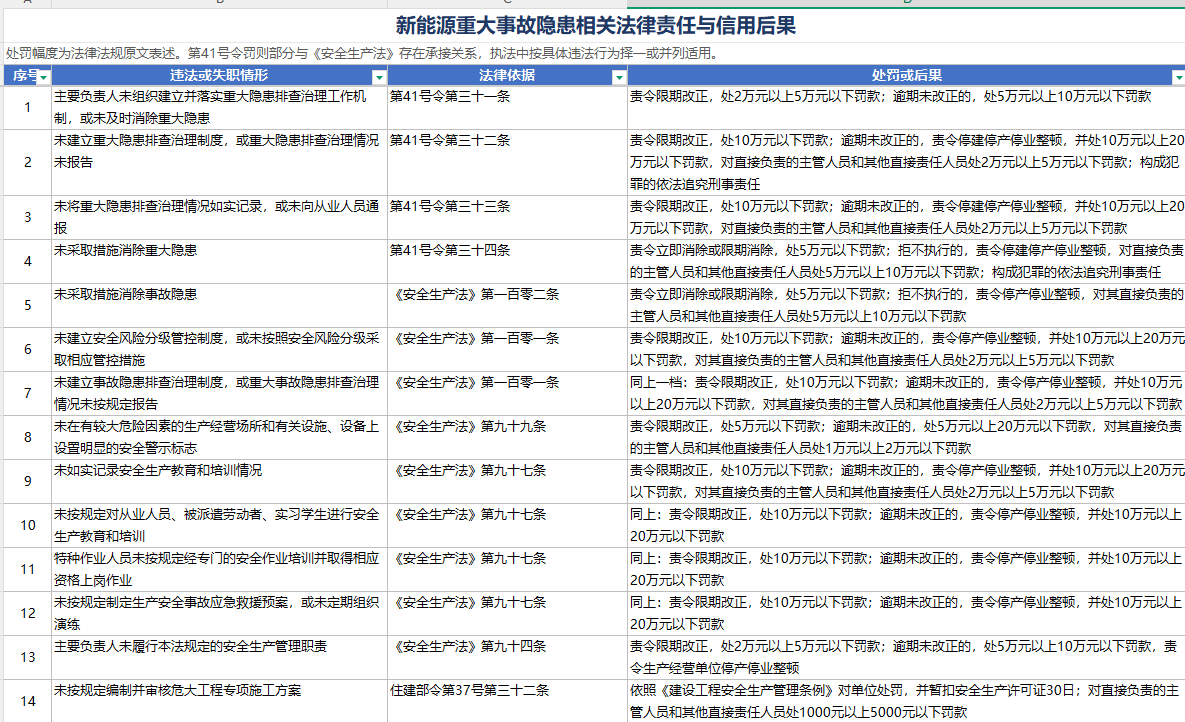Select row 1 penalty cell 处2万元以上5万元以下罚款
The height and width of the screenshot is (722, 1185).
906,107
